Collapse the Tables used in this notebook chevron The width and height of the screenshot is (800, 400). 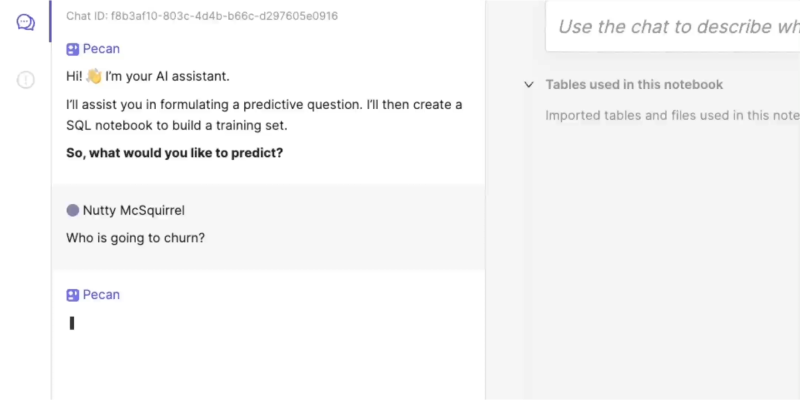529,85
